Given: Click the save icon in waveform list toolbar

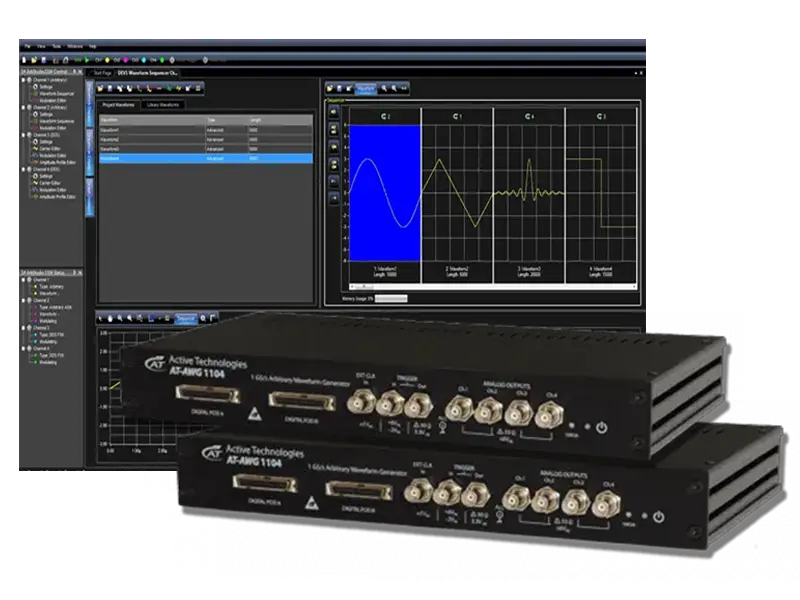Looking at the screenshot, I should coord(110,89).
